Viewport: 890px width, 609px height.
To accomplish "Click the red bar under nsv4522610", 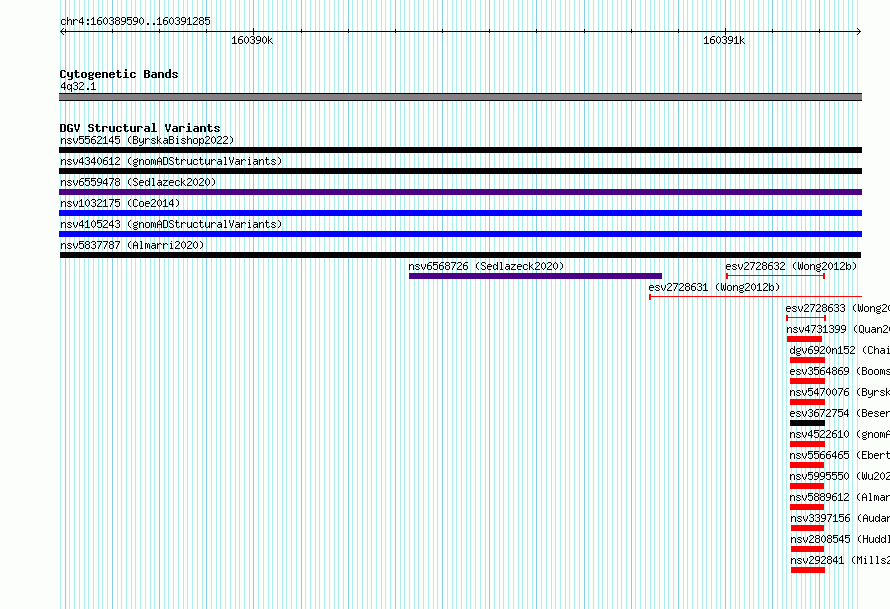I will point(807,444).
